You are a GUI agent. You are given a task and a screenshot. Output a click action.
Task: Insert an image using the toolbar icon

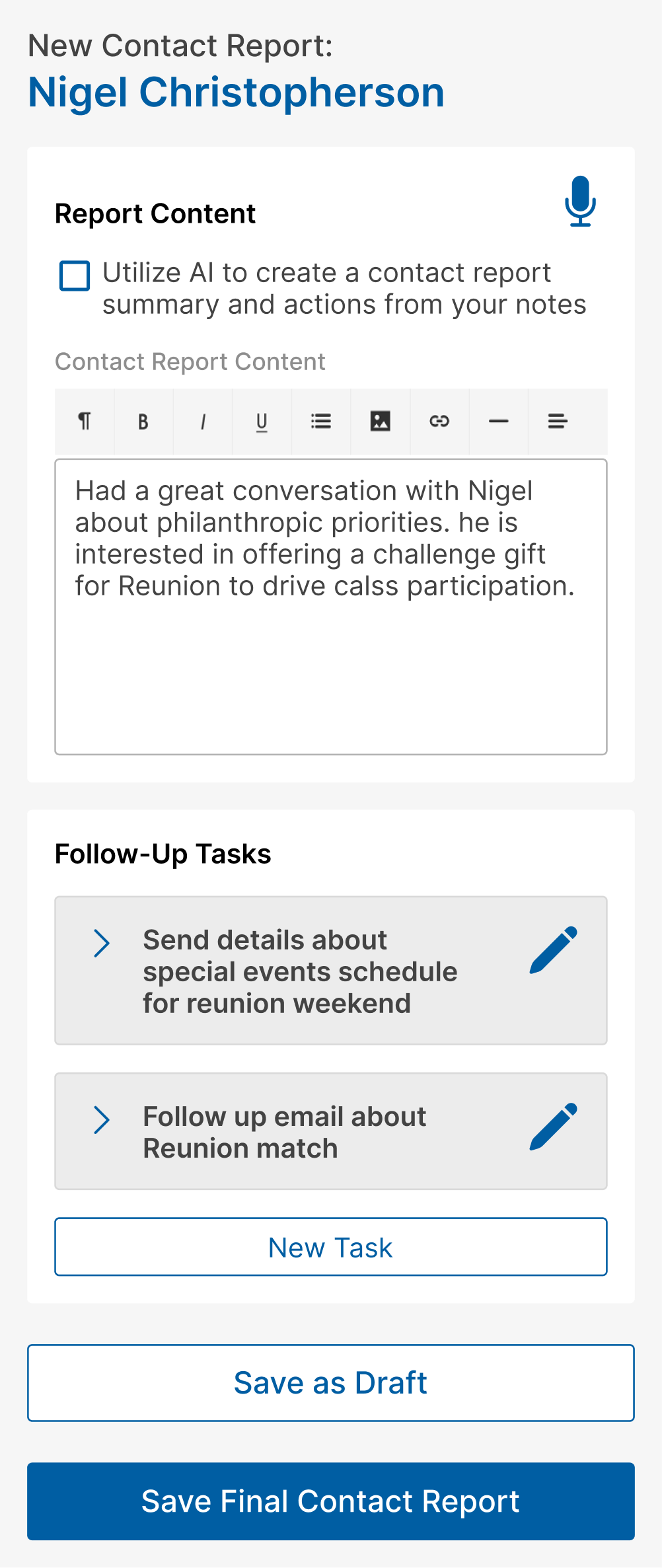coord(381,421)
